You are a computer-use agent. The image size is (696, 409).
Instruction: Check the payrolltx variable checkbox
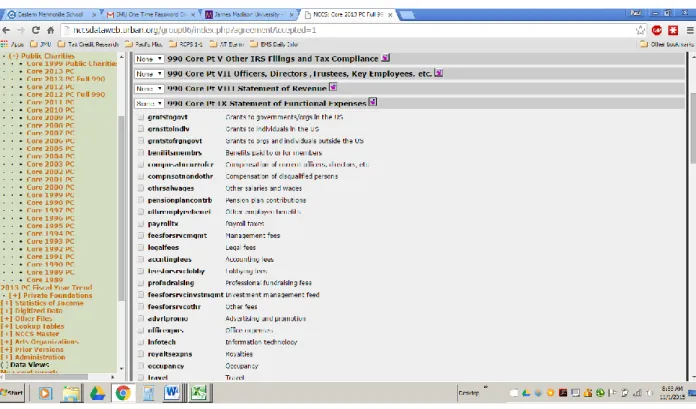(141, 224)
